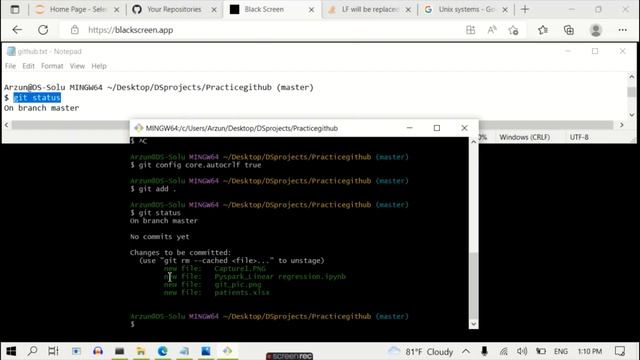Open a new browser tab

(525, 9)
